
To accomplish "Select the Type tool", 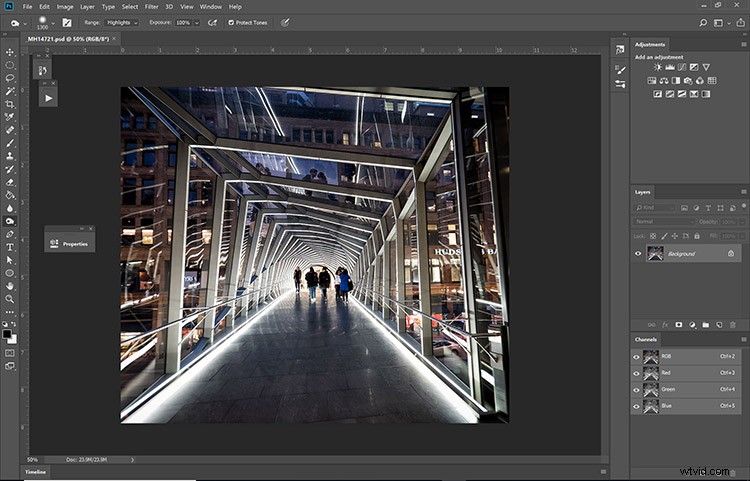I will (x=10, y=247).
